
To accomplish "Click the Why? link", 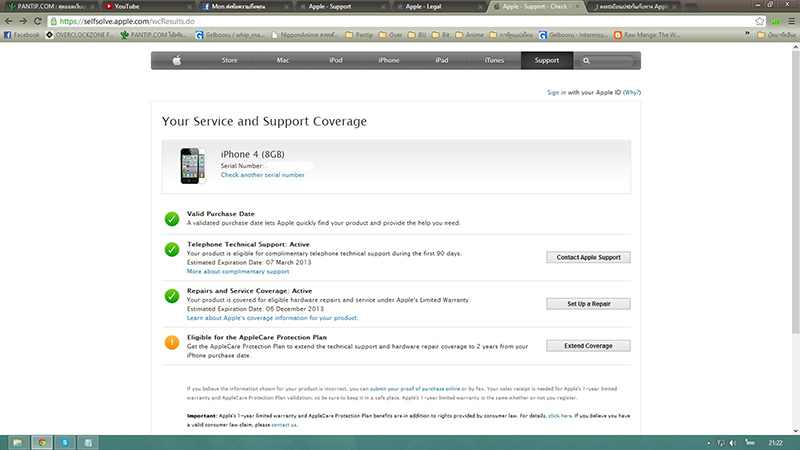I will pyautogui.click(x=632, y=92).
